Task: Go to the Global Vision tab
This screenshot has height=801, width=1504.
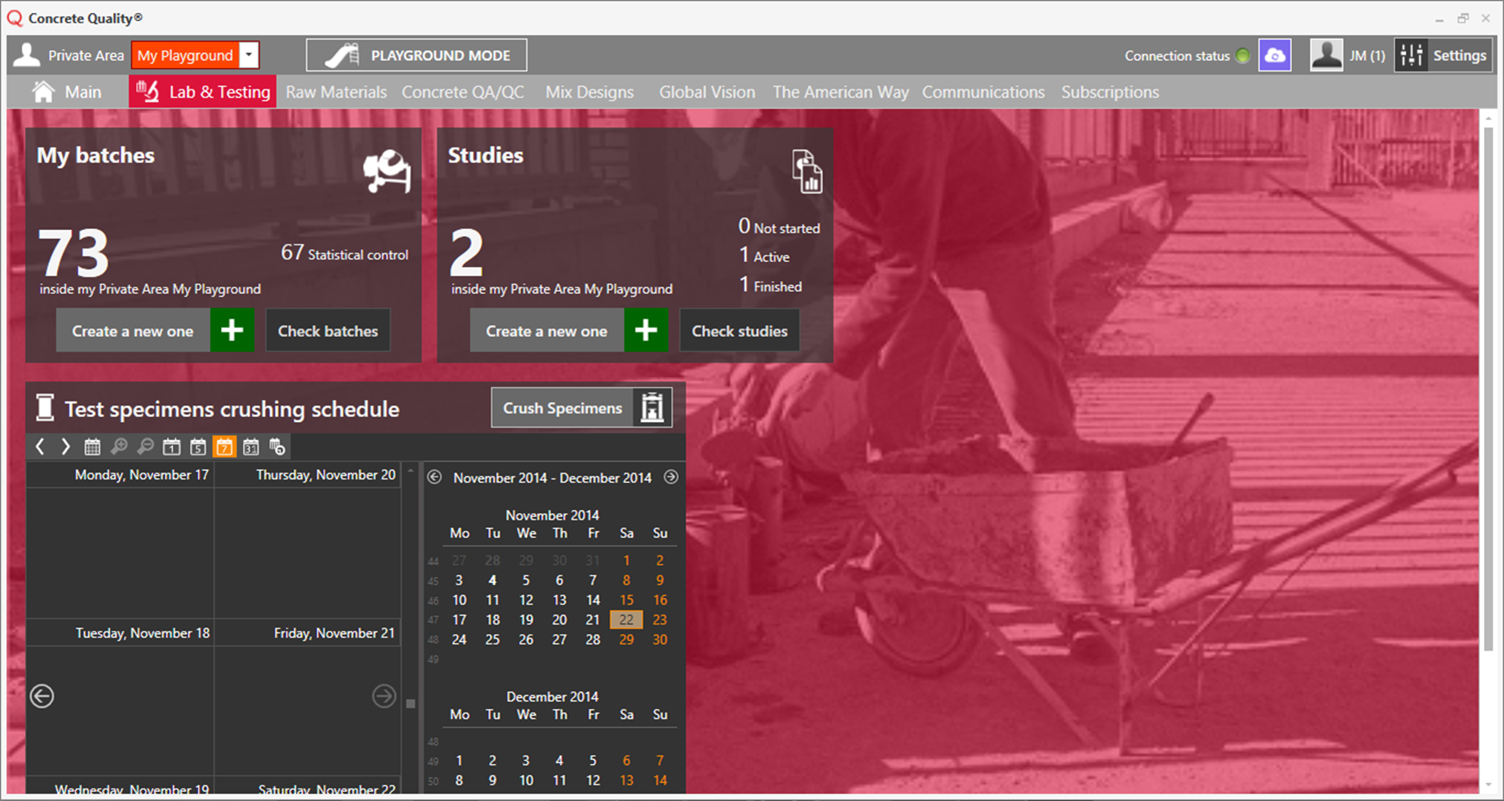Action: pyautogui.click(x=707, y=92)
